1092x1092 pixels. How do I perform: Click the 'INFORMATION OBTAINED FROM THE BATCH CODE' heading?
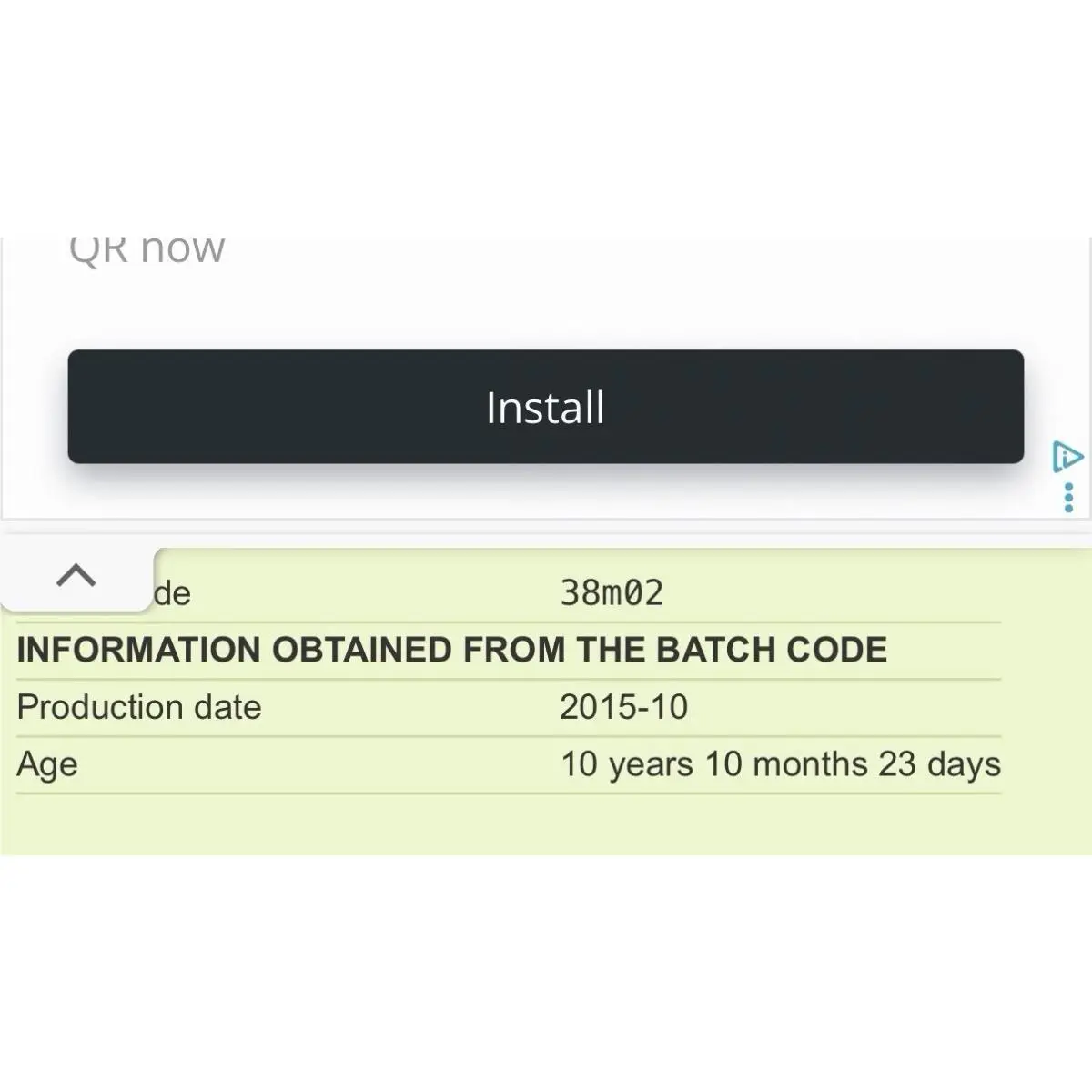pos(452,650)
